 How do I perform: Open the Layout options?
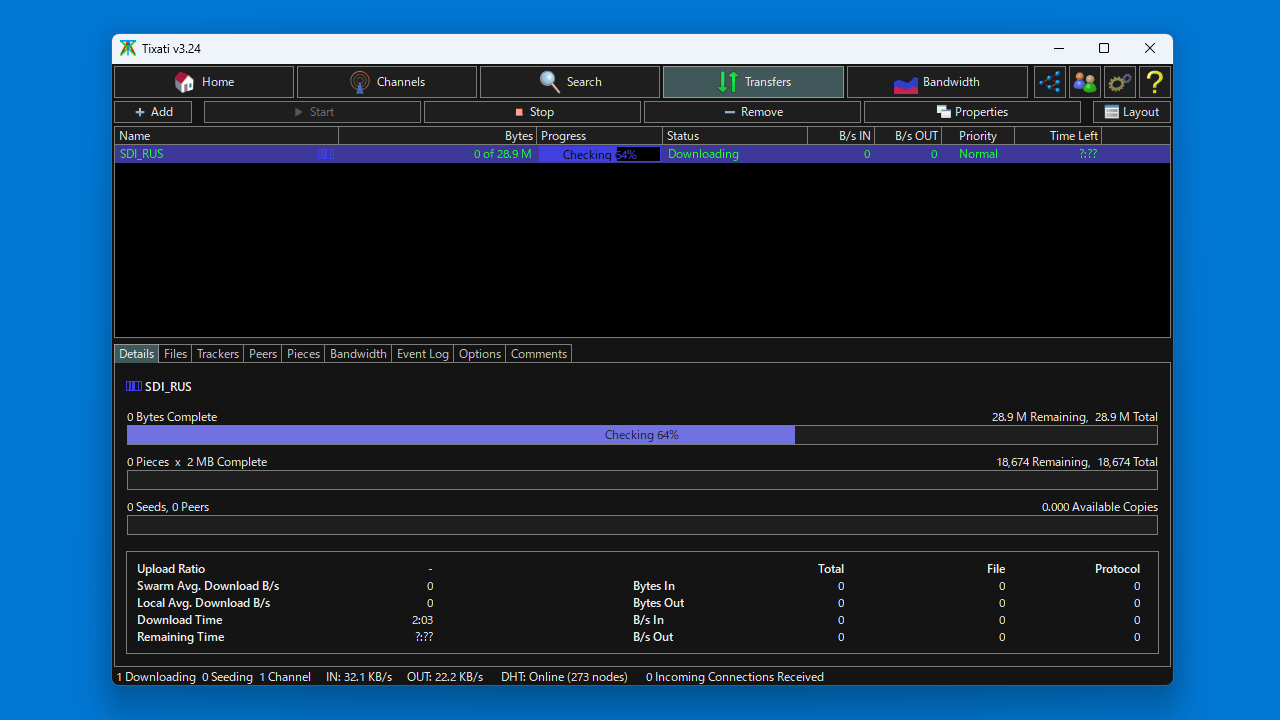[x=1132, y=112]
